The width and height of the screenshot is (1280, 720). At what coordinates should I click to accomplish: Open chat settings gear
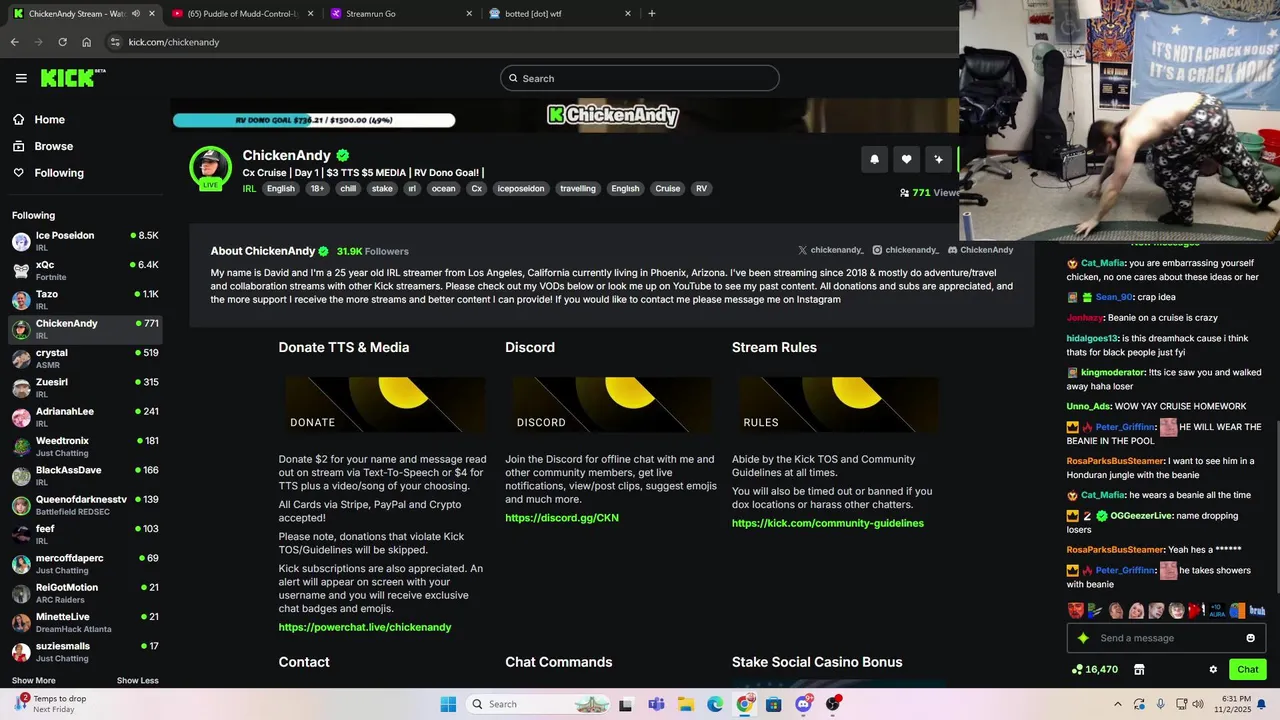point(1213,670)
